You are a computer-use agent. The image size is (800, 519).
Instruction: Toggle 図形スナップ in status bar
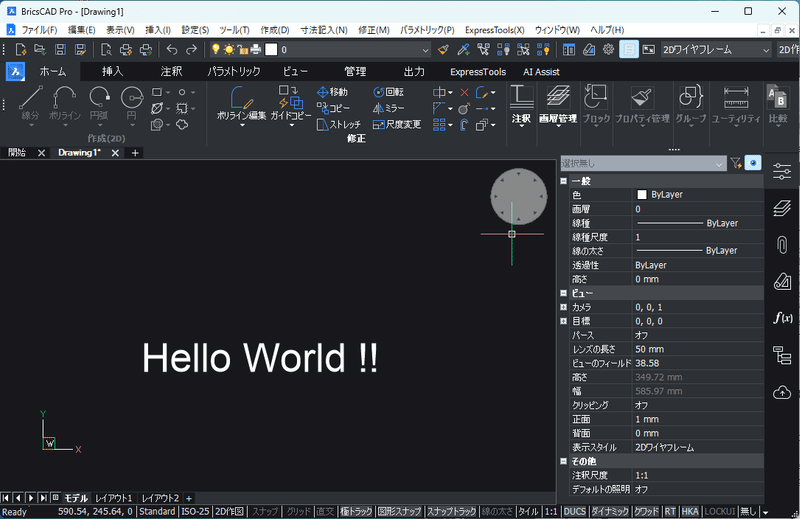[399, 511]
